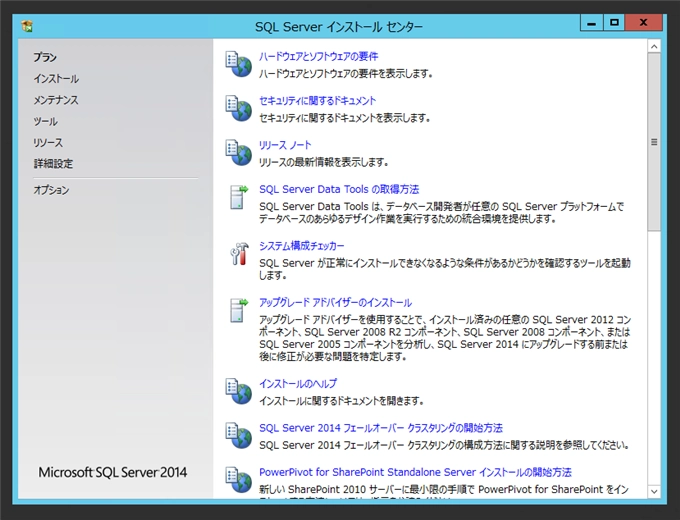This screenshot has height=520, width=680.
Task: Switch to the 詳細設定 category
Action: pos(53,164)
